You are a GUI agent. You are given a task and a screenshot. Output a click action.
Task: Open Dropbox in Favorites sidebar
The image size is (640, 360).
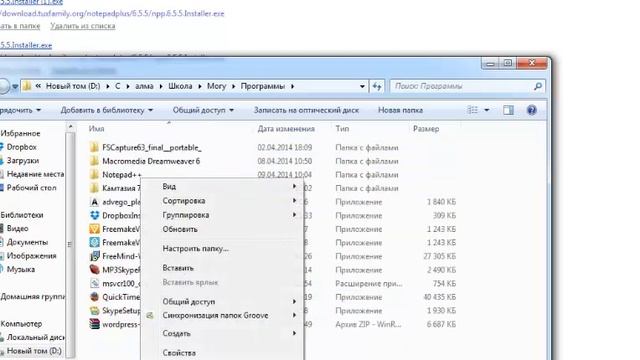(x=22, y=147)
